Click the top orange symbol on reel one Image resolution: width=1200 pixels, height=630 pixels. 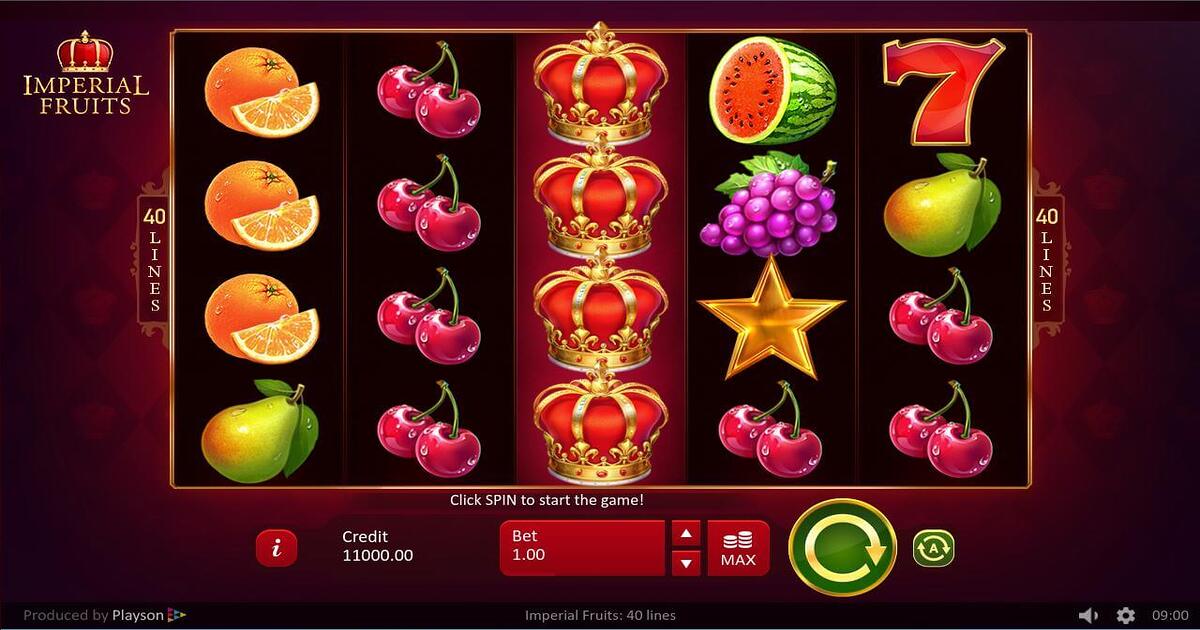tap(261, 93)
